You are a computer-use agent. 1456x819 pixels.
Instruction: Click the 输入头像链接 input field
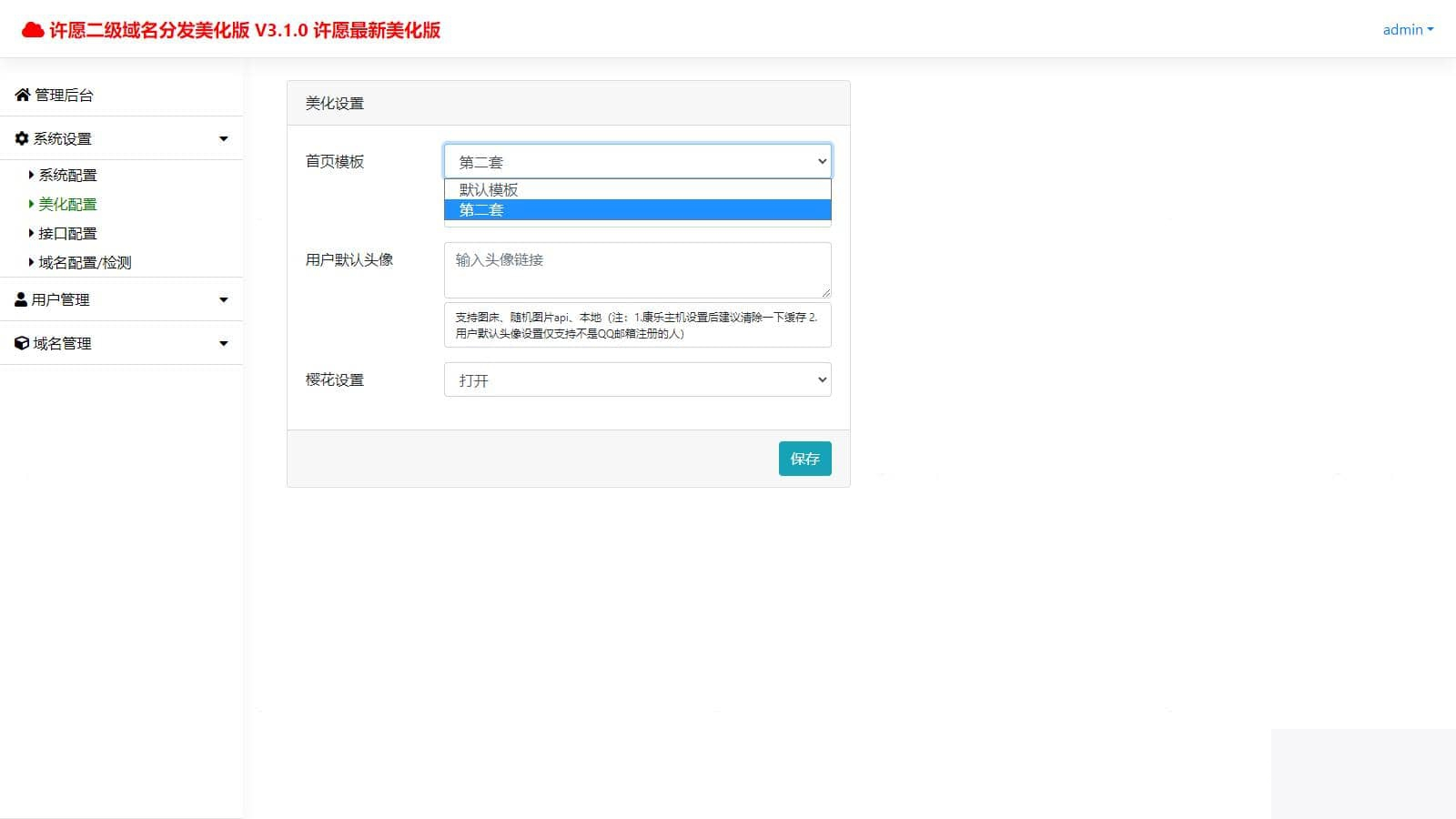point(636,269)
